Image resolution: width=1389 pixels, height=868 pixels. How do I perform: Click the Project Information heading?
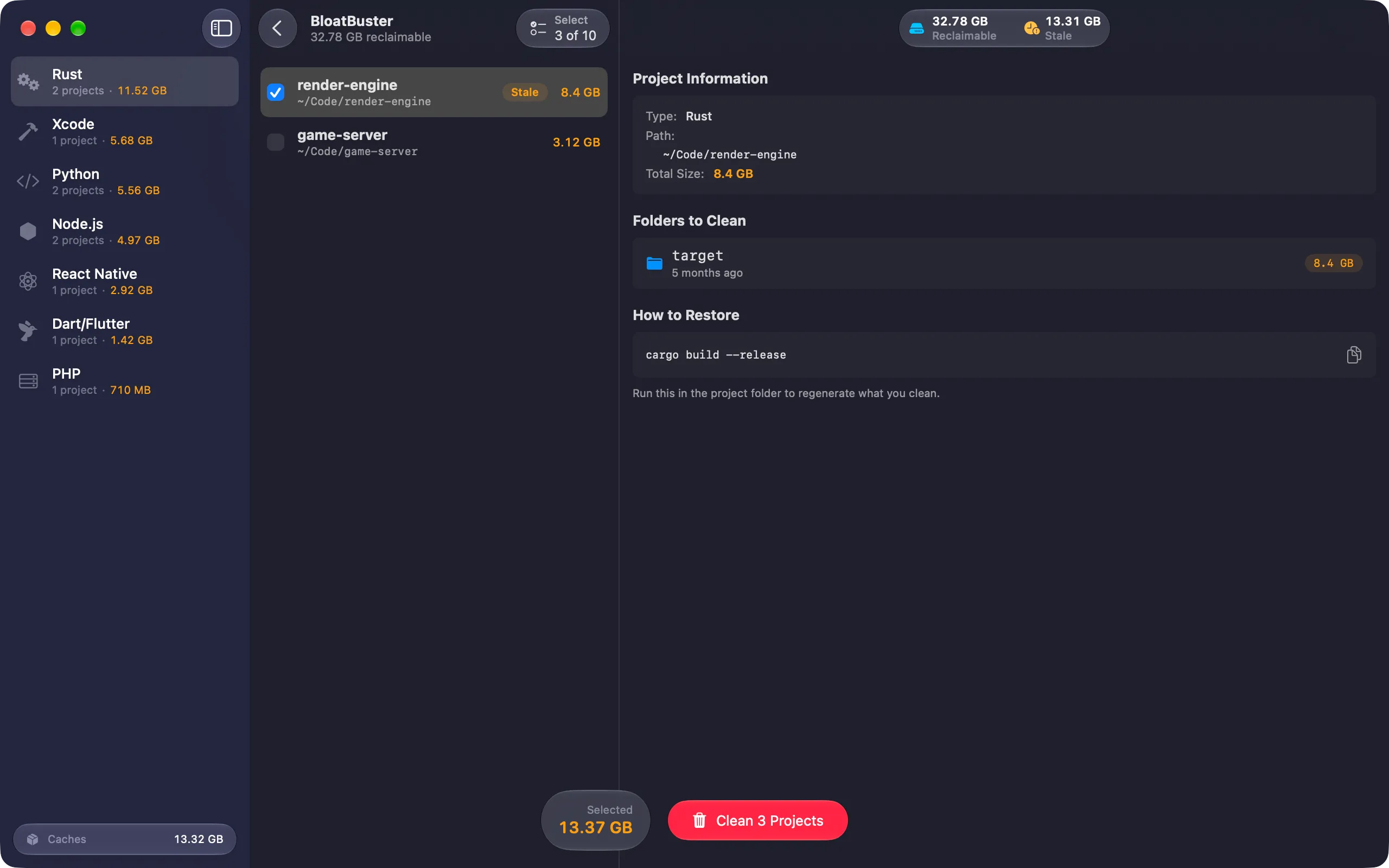700,79
